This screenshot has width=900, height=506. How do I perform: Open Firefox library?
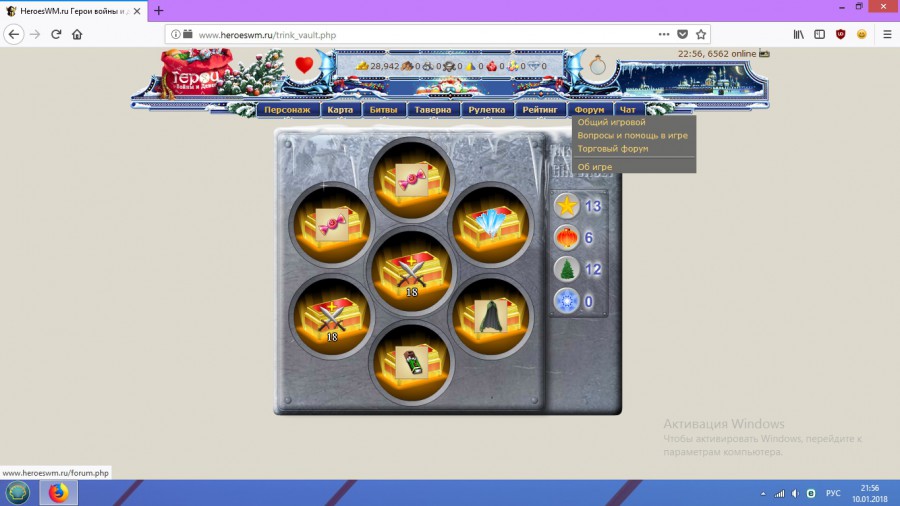click(798, 34)
